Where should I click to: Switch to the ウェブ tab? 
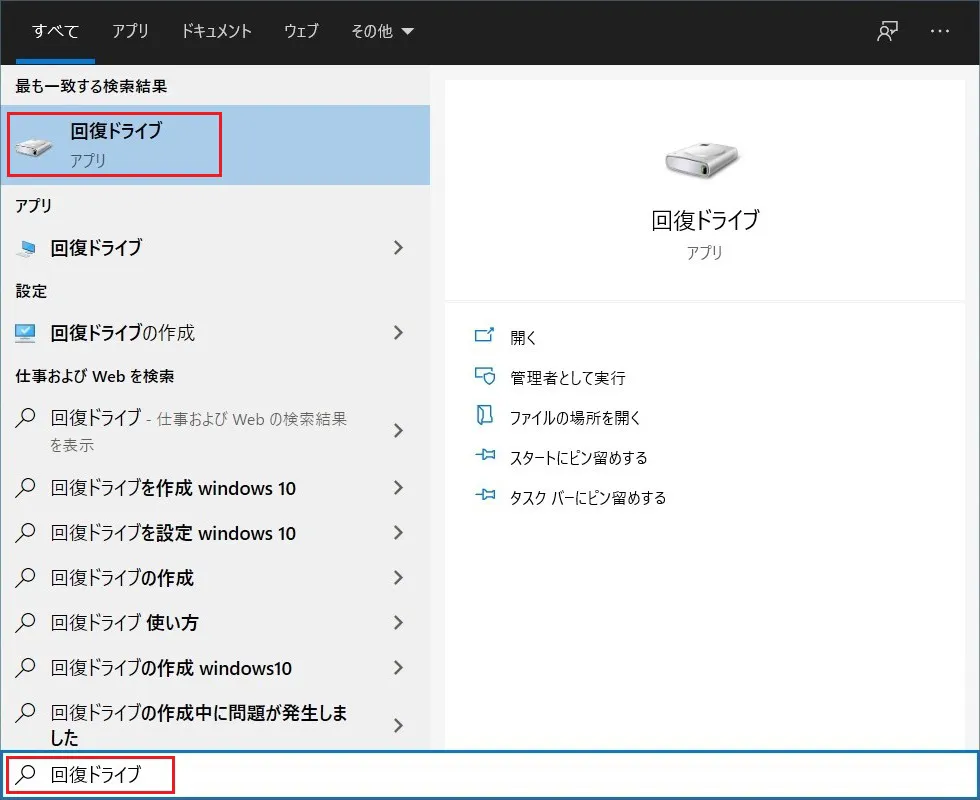click(x=301, y=31)
